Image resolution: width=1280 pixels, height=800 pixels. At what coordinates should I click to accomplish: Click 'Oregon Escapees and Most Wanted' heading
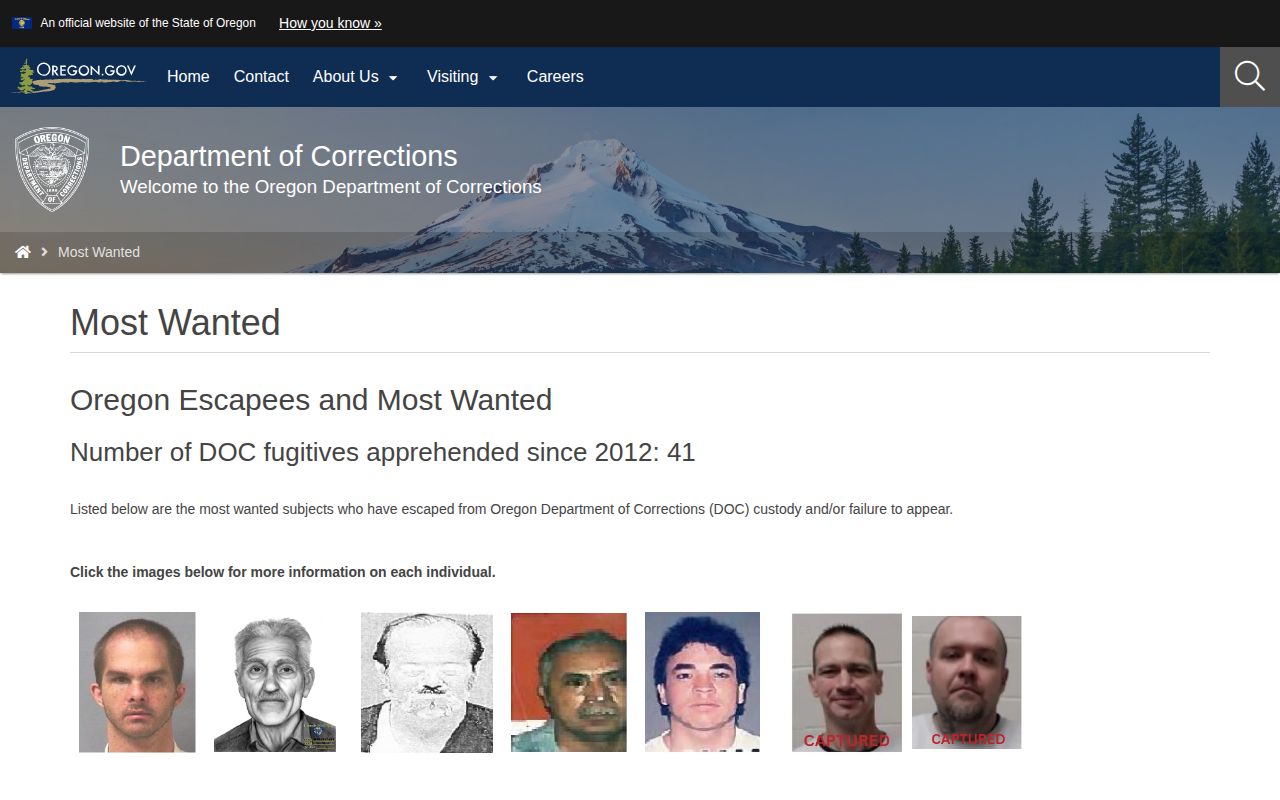pos(311,400)
